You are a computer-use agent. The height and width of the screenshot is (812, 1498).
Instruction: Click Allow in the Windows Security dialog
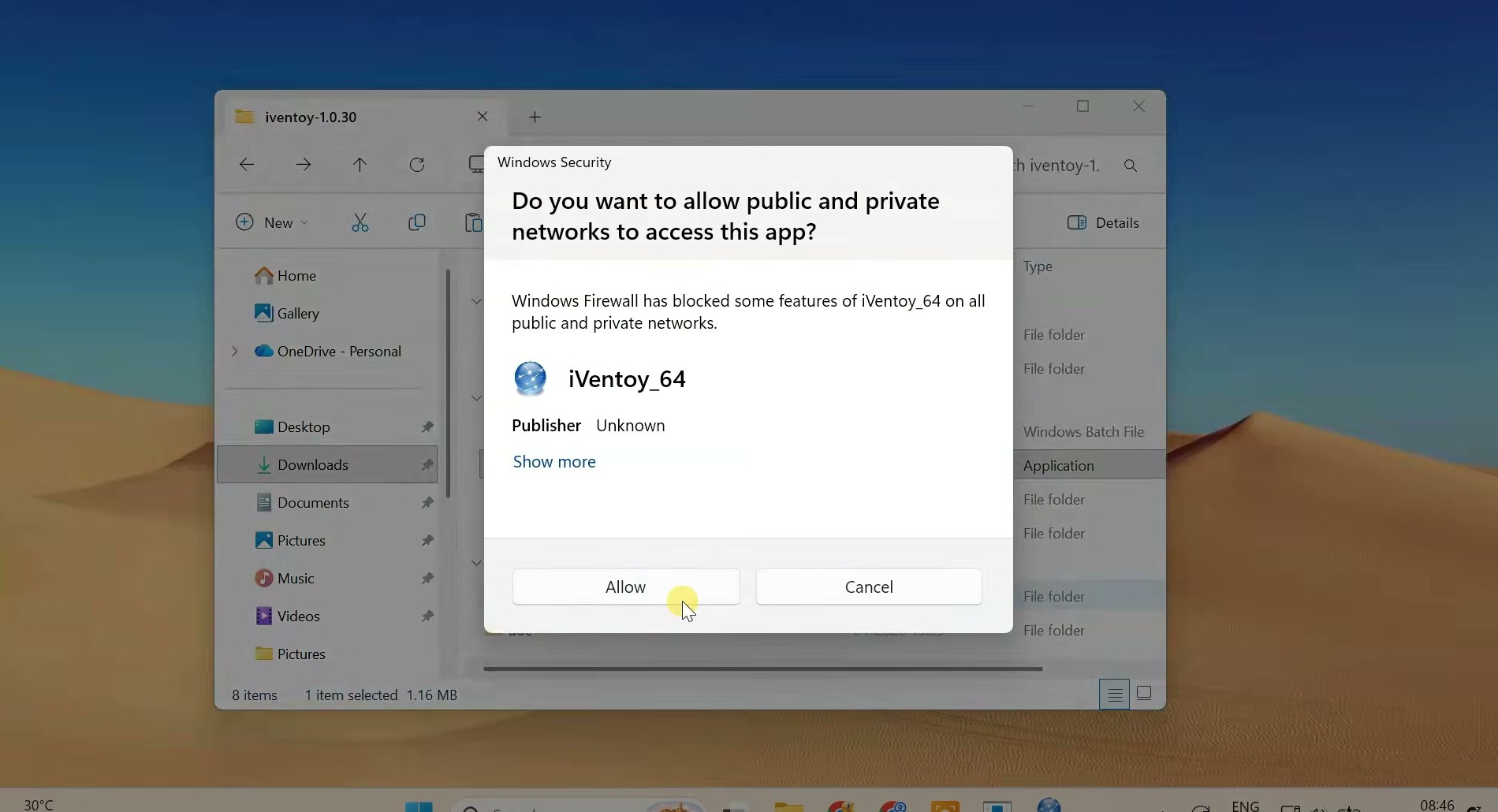(626, 587)
